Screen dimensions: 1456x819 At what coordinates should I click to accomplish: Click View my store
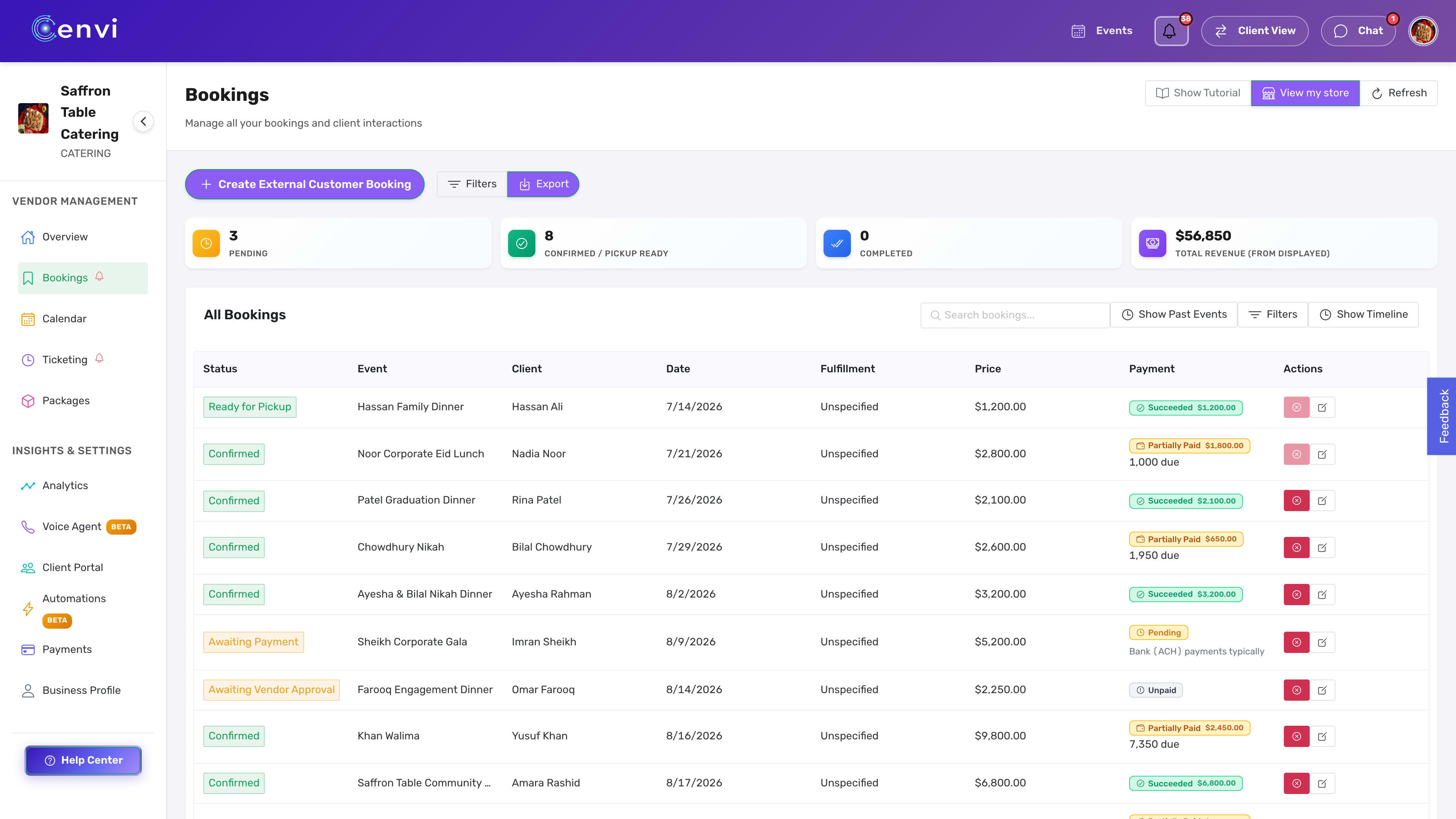click(1305, 93)
